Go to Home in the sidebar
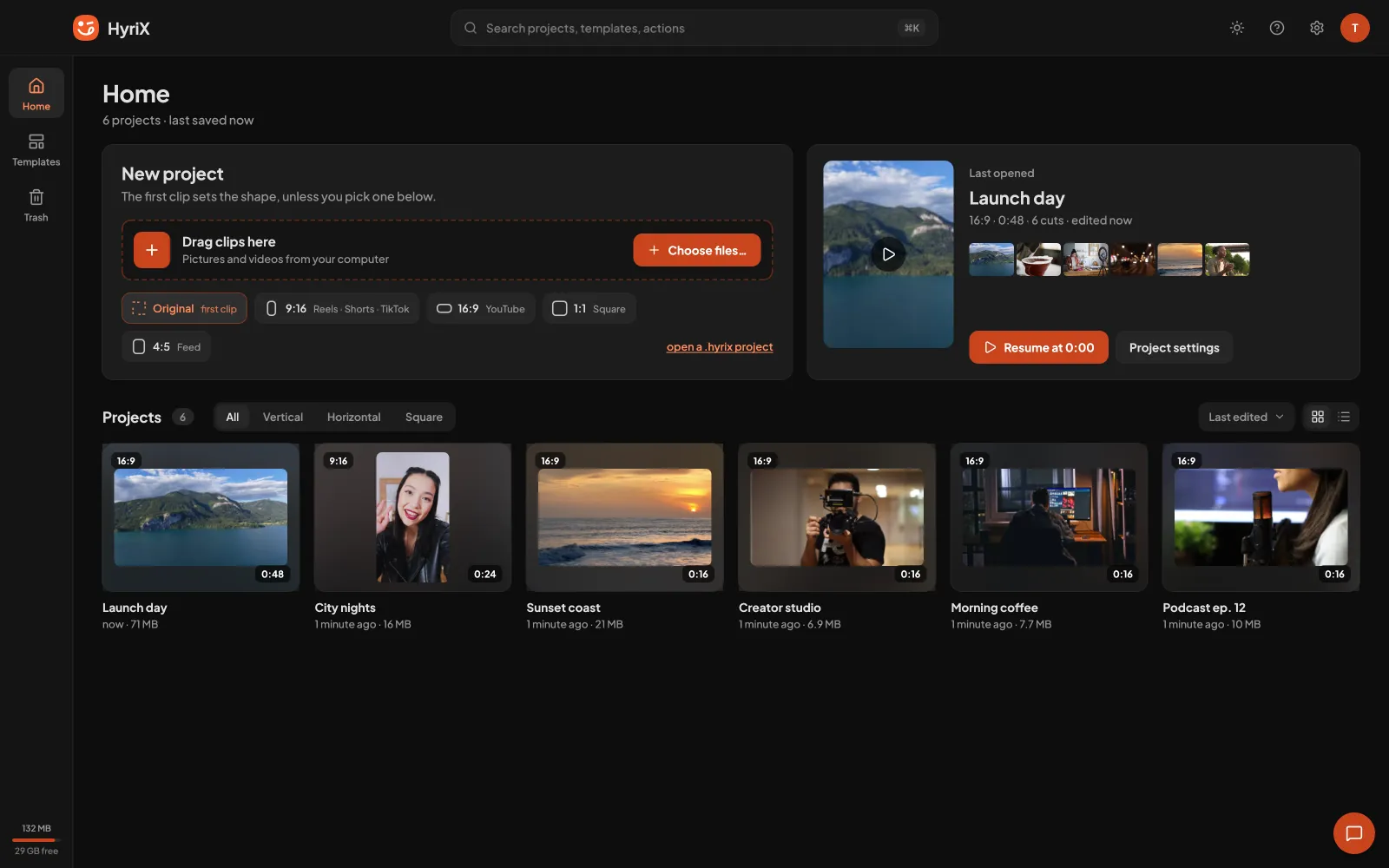The width and height of the screenshot is (1389, 868). pyautogui.click(x=36, y=93)
